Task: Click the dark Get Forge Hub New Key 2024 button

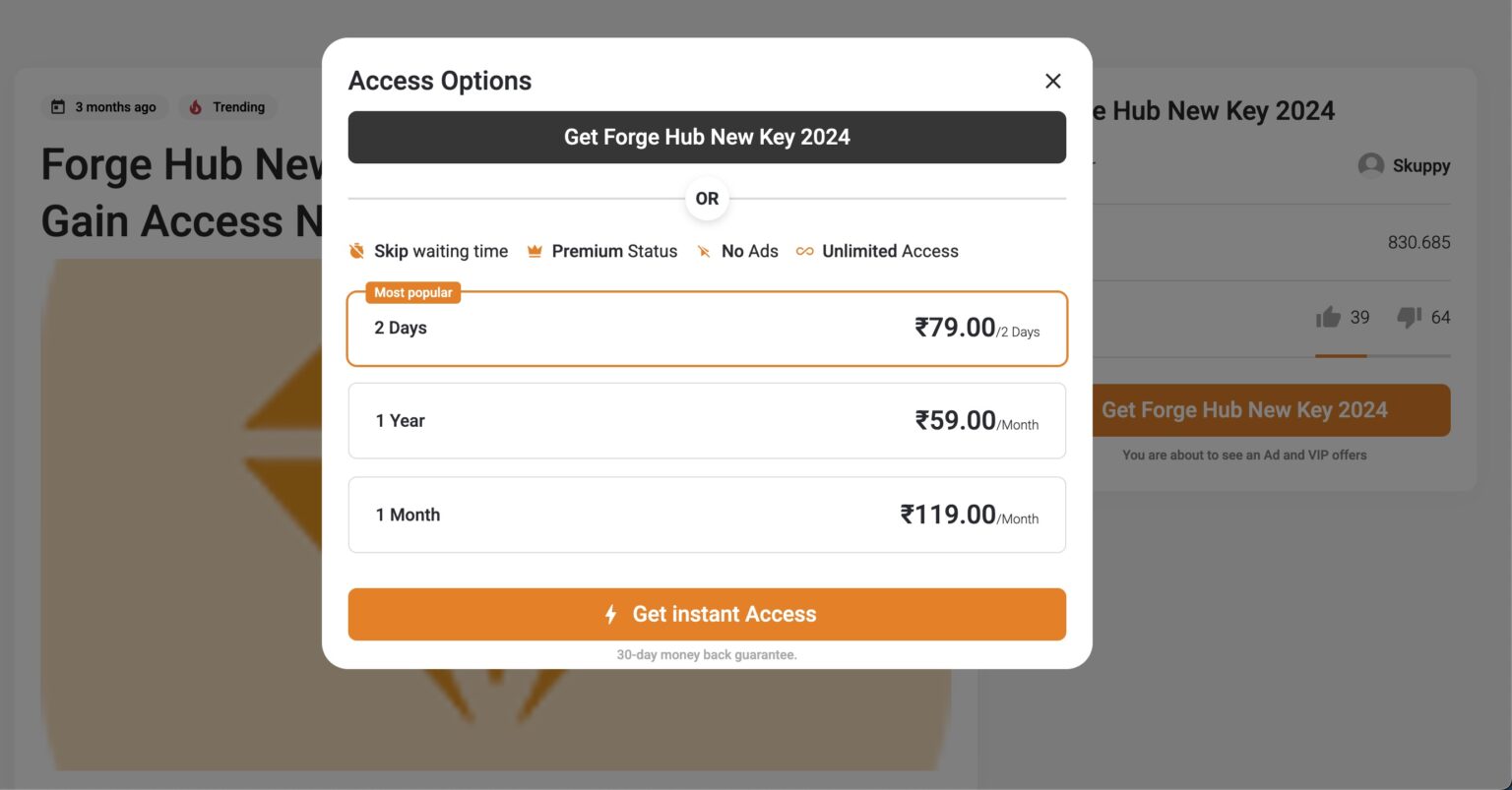Action: (x=707, y=137)
